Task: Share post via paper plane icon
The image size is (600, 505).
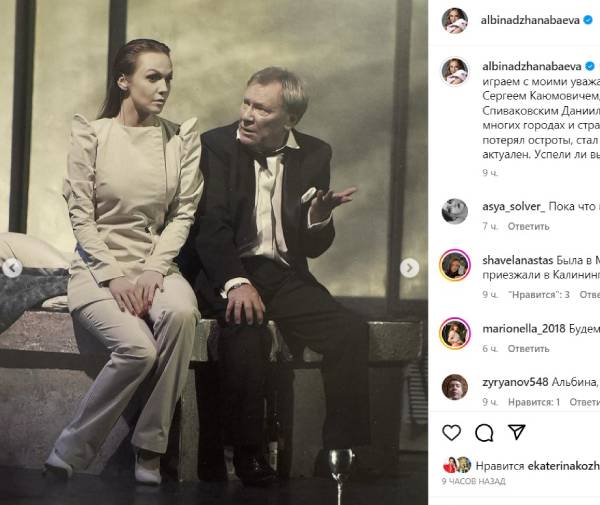Action: [517, 432]
